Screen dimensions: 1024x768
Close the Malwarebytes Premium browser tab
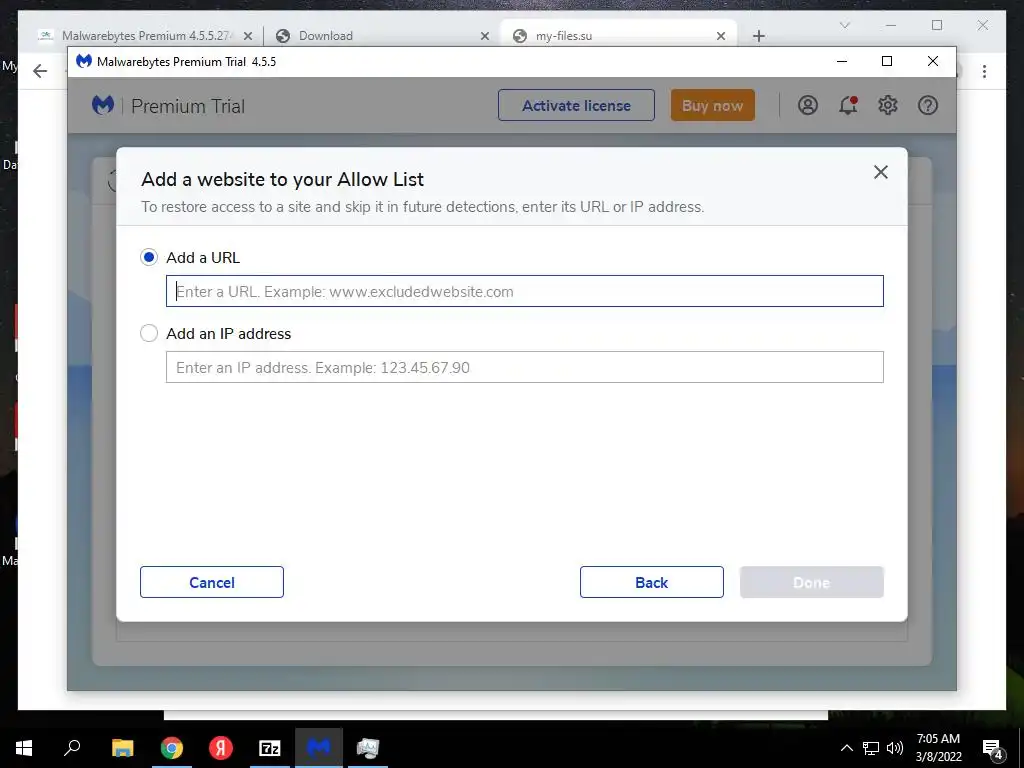point(248,36)
